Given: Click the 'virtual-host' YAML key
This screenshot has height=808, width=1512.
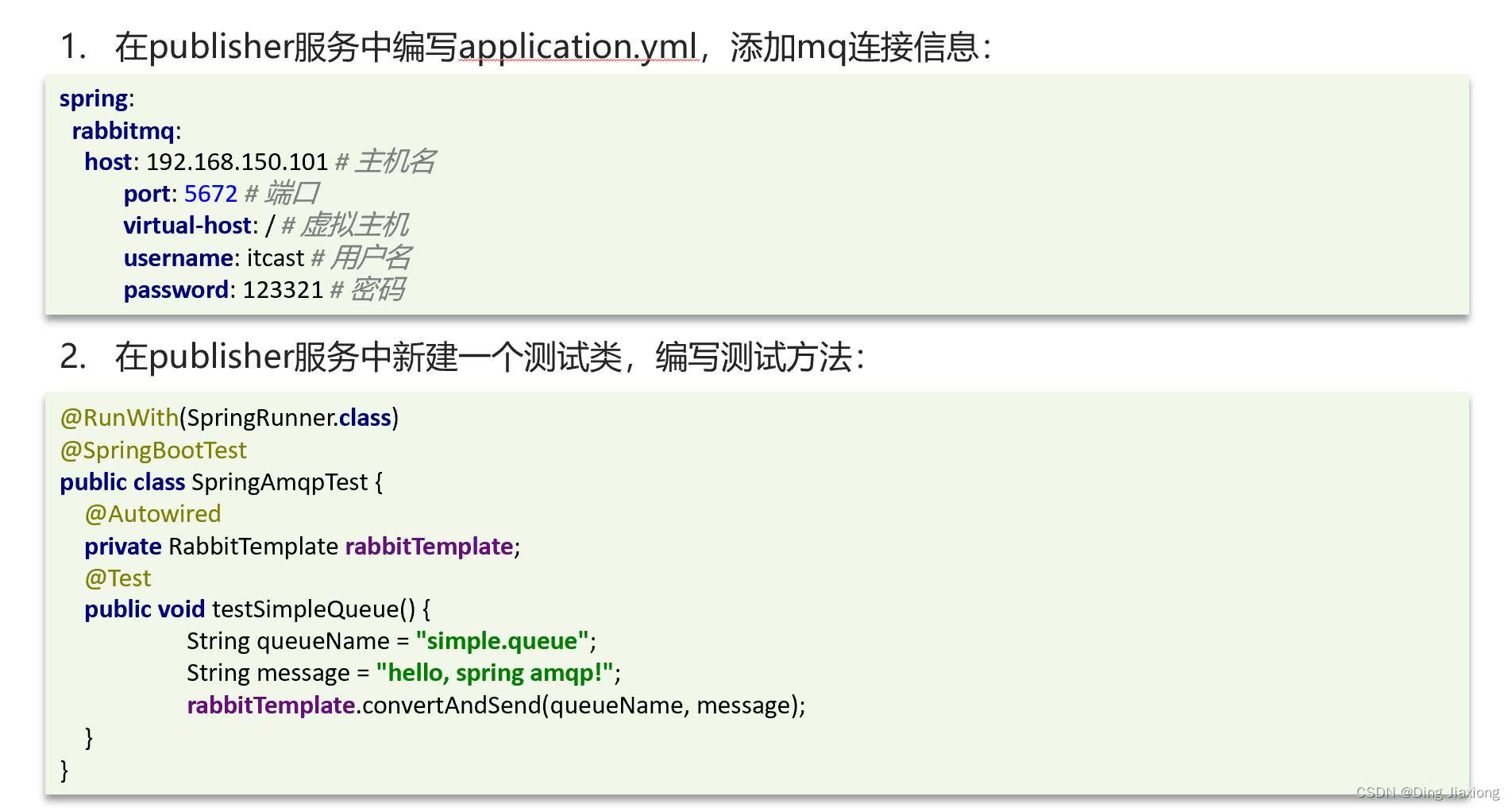Looking at the screenshot, I should 187,226.
